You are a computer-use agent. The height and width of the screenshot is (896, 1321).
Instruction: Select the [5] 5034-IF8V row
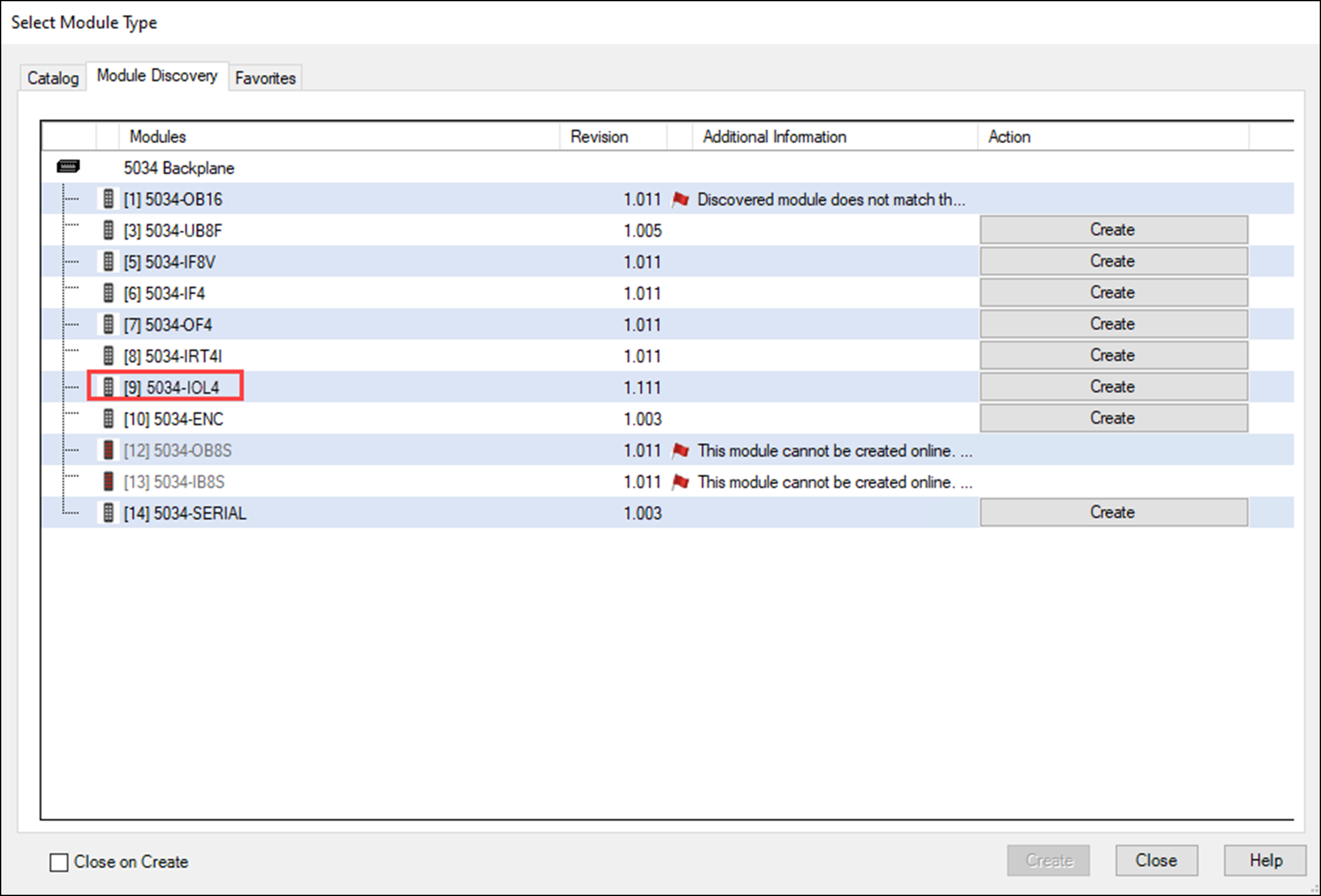667,262
